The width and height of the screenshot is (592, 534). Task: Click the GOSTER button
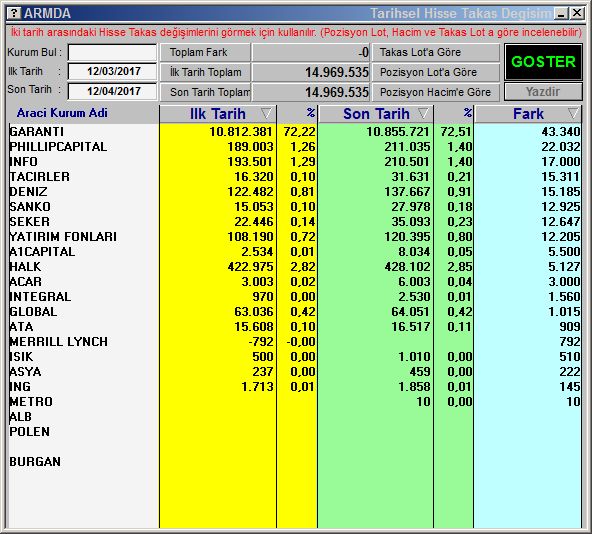point(543,62)
